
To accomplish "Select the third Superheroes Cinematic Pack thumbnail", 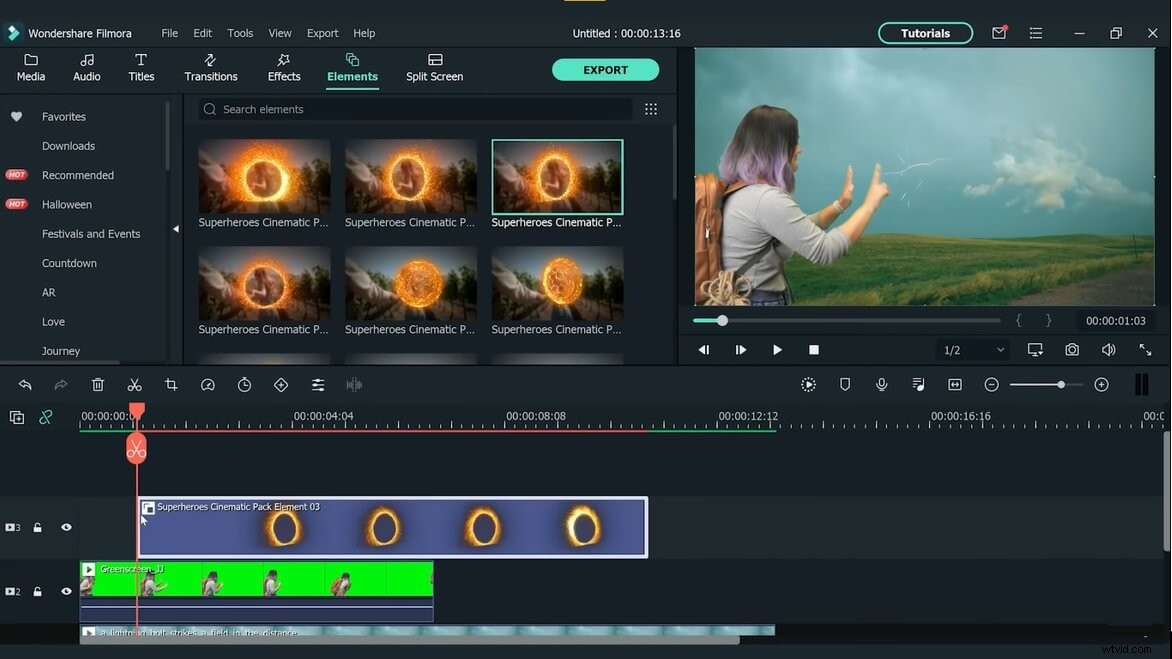I will click(557, 175).
